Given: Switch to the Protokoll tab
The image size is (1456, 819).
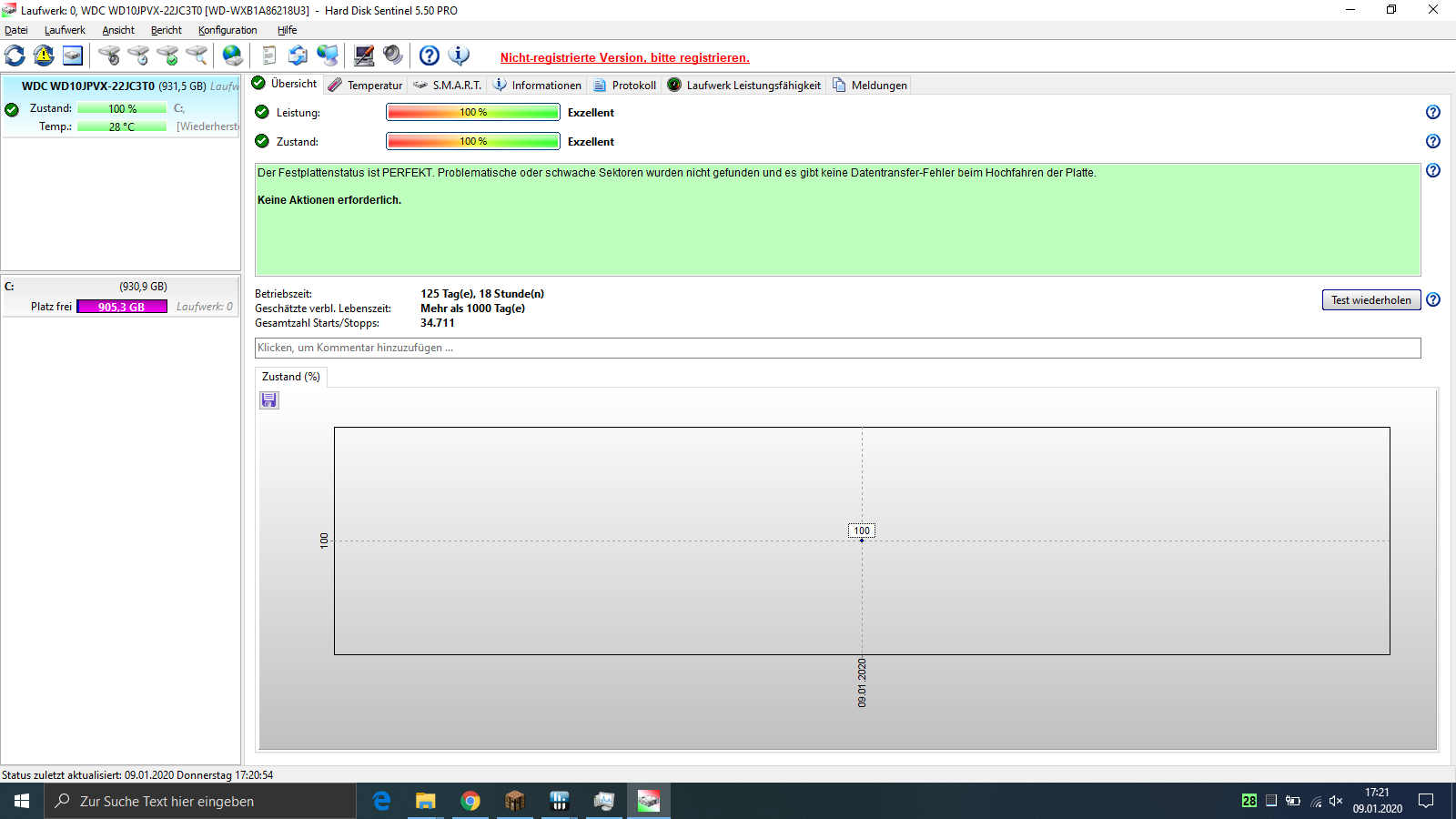Looking at the screenshot, I should point(624,86).
